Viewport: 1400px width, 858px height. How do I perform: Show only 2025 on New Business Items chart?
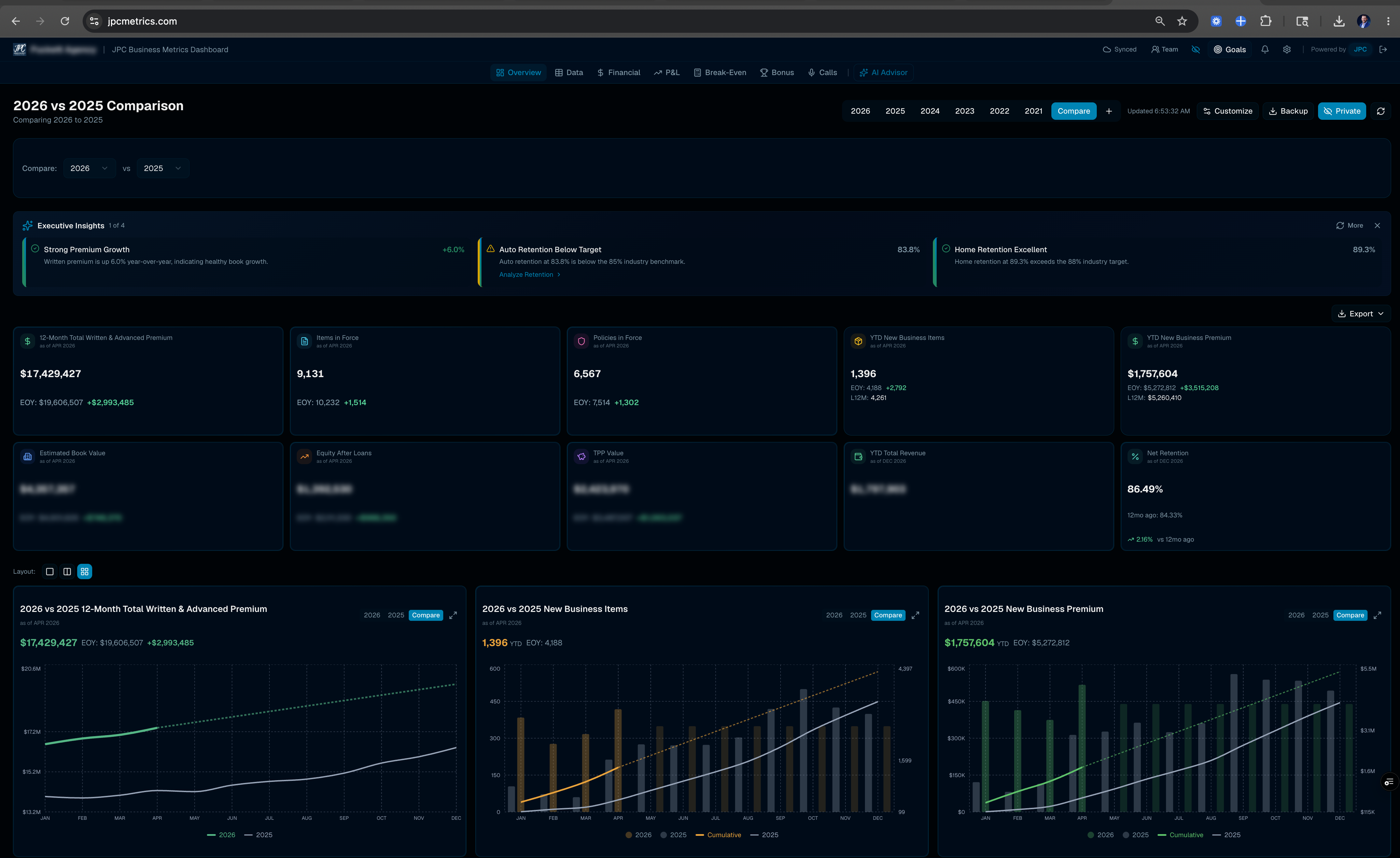(x=858, y=616)
